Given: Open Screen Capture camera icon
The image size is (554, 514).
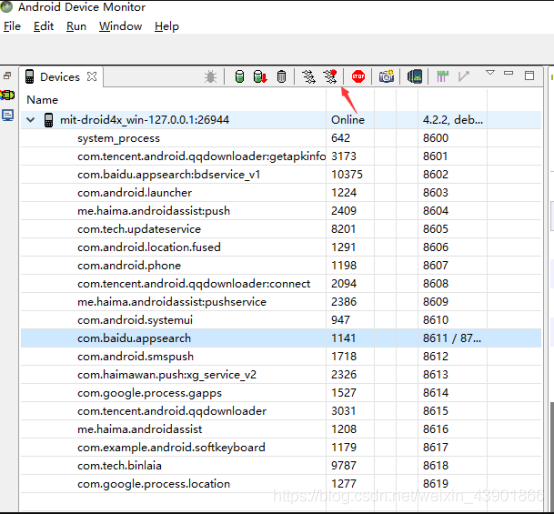Looking at the screenshot, I should pyautogui.click(x=386, y=76).
